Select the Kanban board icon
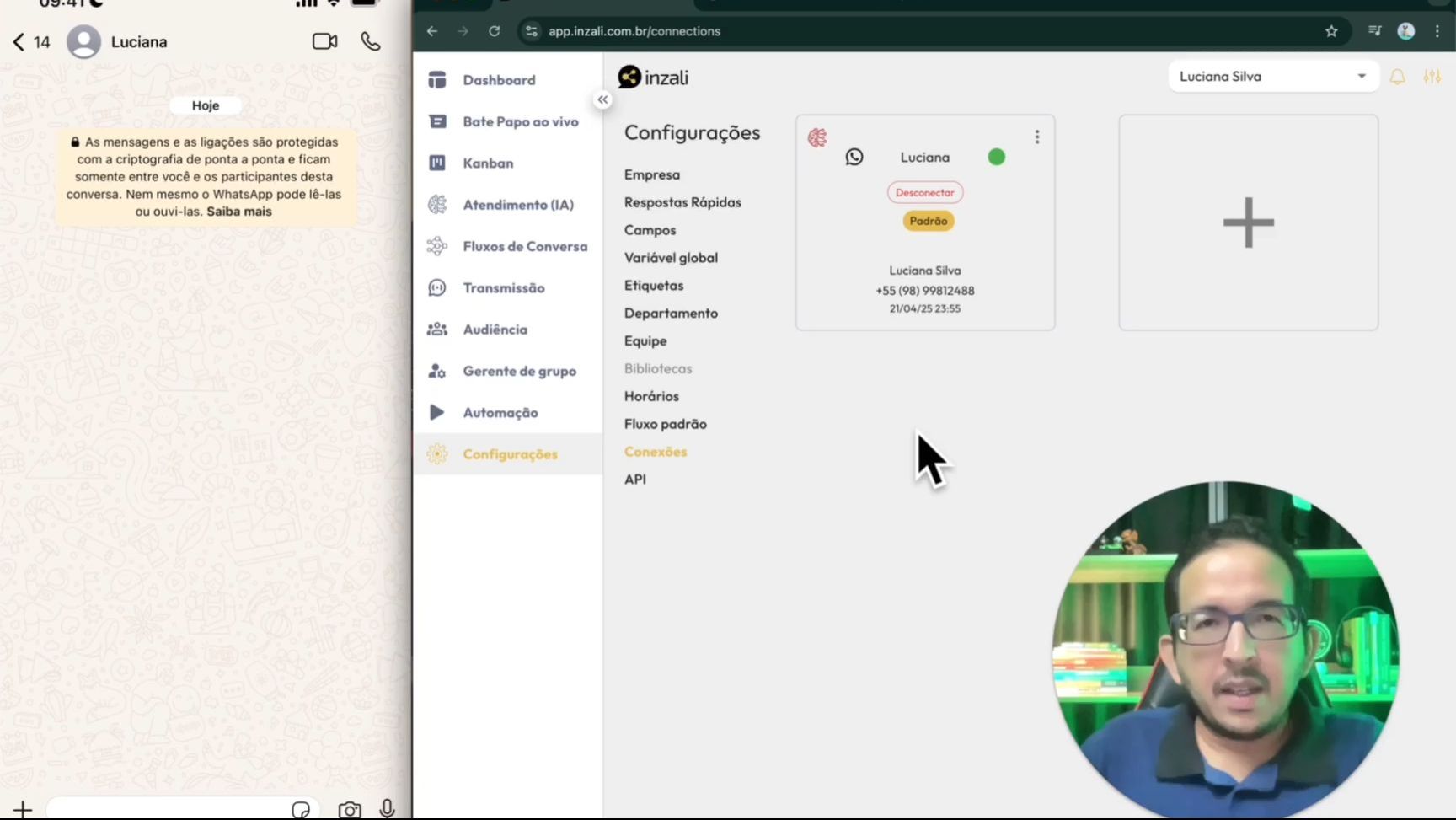Screen dimensions: 1456x820 (437, 163)
